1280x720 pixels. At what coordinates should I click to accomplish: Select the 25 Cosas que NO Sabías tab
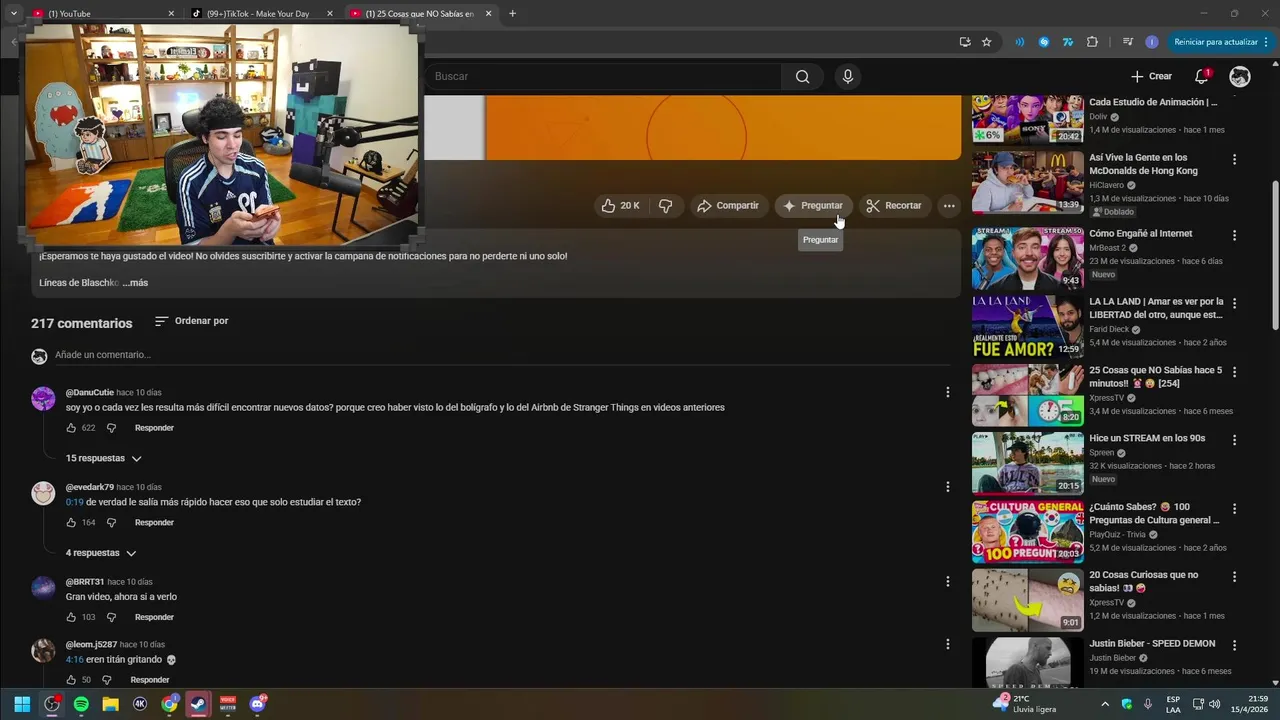point(420,14)
